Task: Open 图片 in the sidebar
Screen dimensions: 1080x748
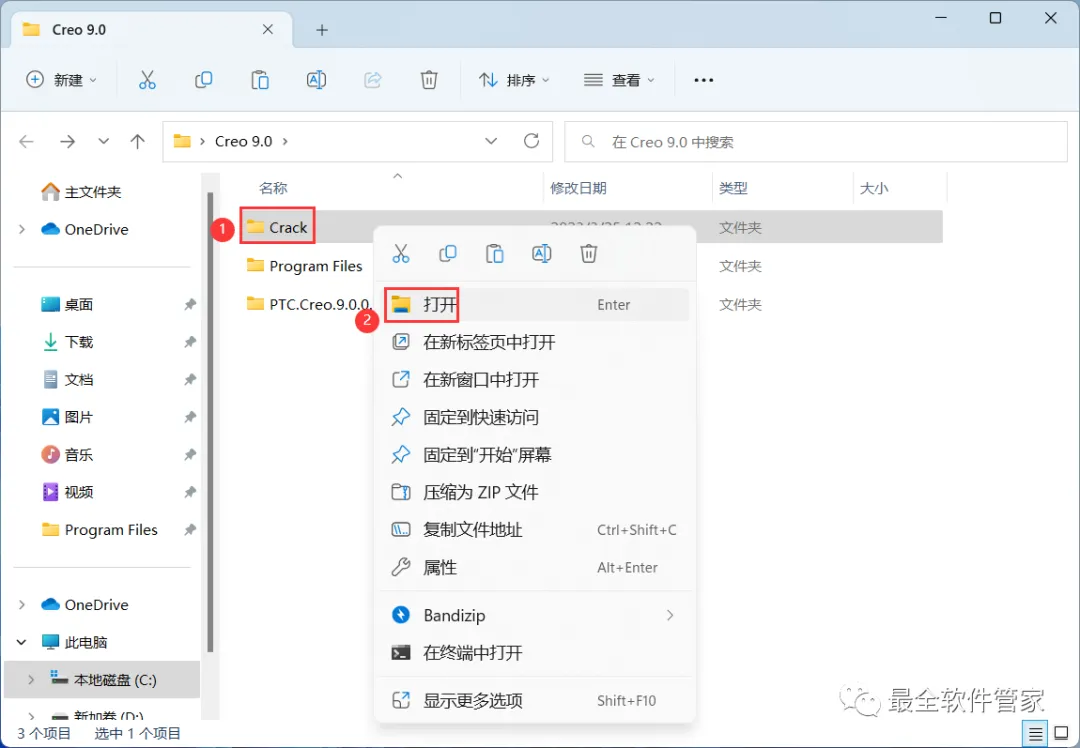Action: [68, 417]
